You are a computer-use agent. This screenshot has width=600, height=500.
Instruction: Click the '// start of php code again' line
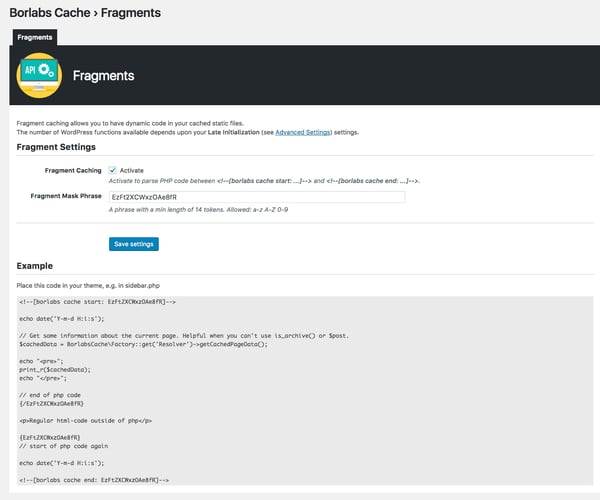[64, 446]
